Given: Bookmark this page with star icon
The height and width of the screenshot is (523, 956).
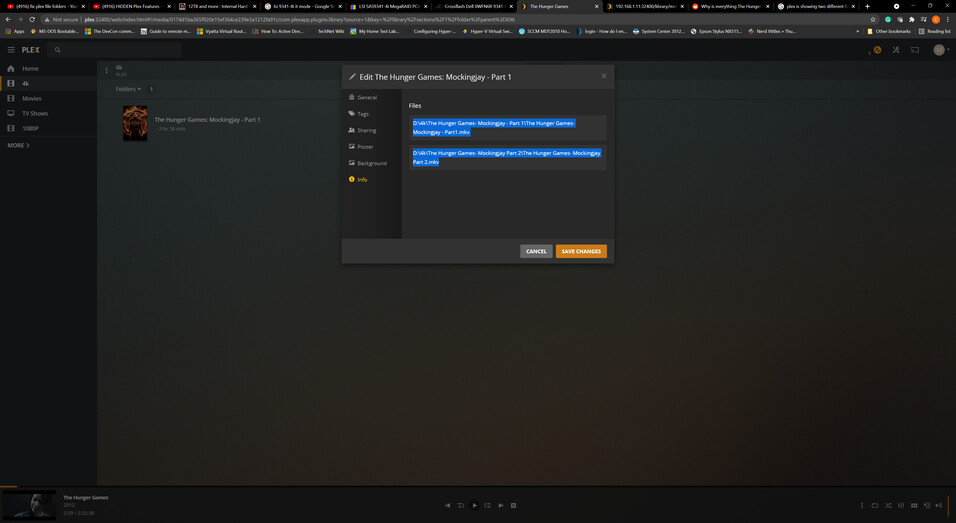Looking at the screenshot, I should (x=873, y=20).
